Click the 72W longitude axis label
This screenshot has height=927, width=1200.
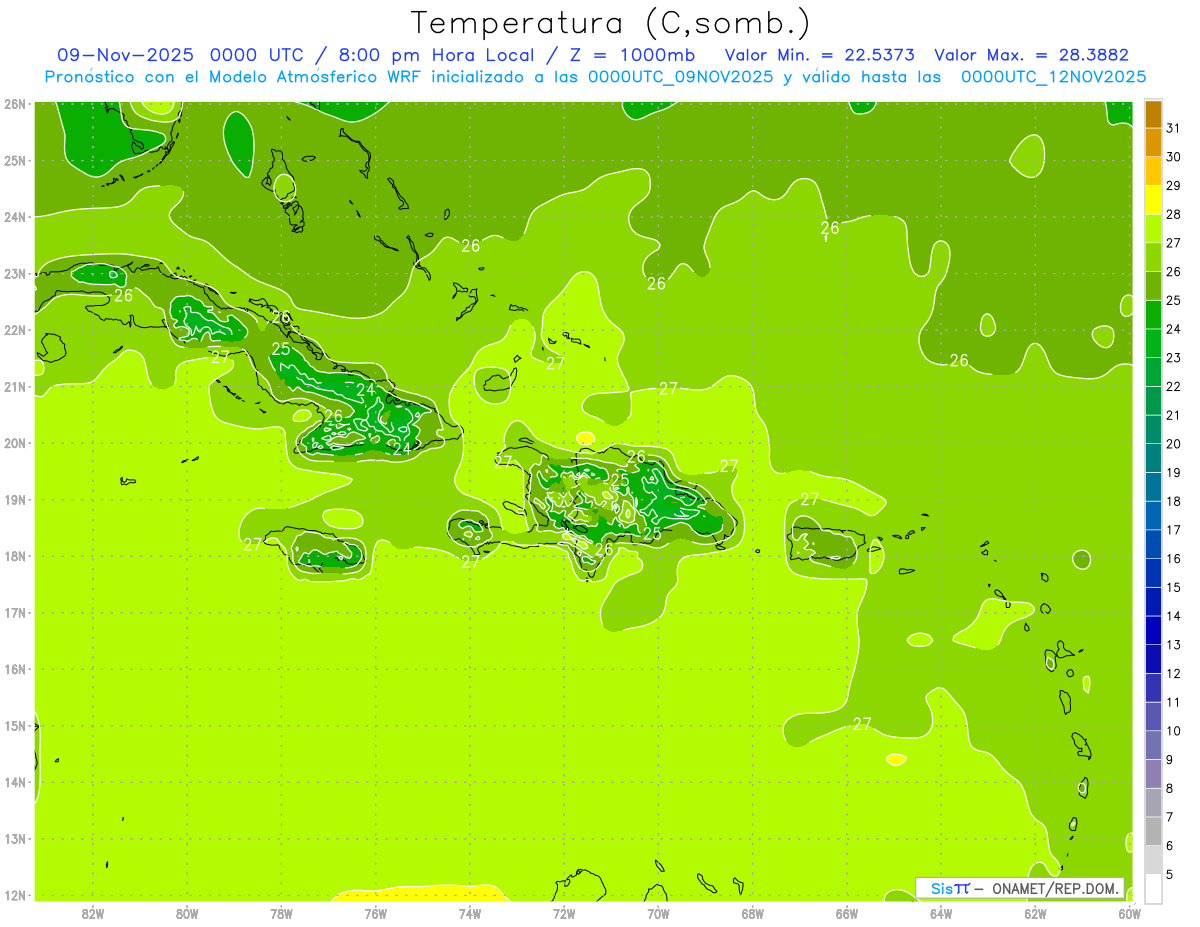coord(564,913)
